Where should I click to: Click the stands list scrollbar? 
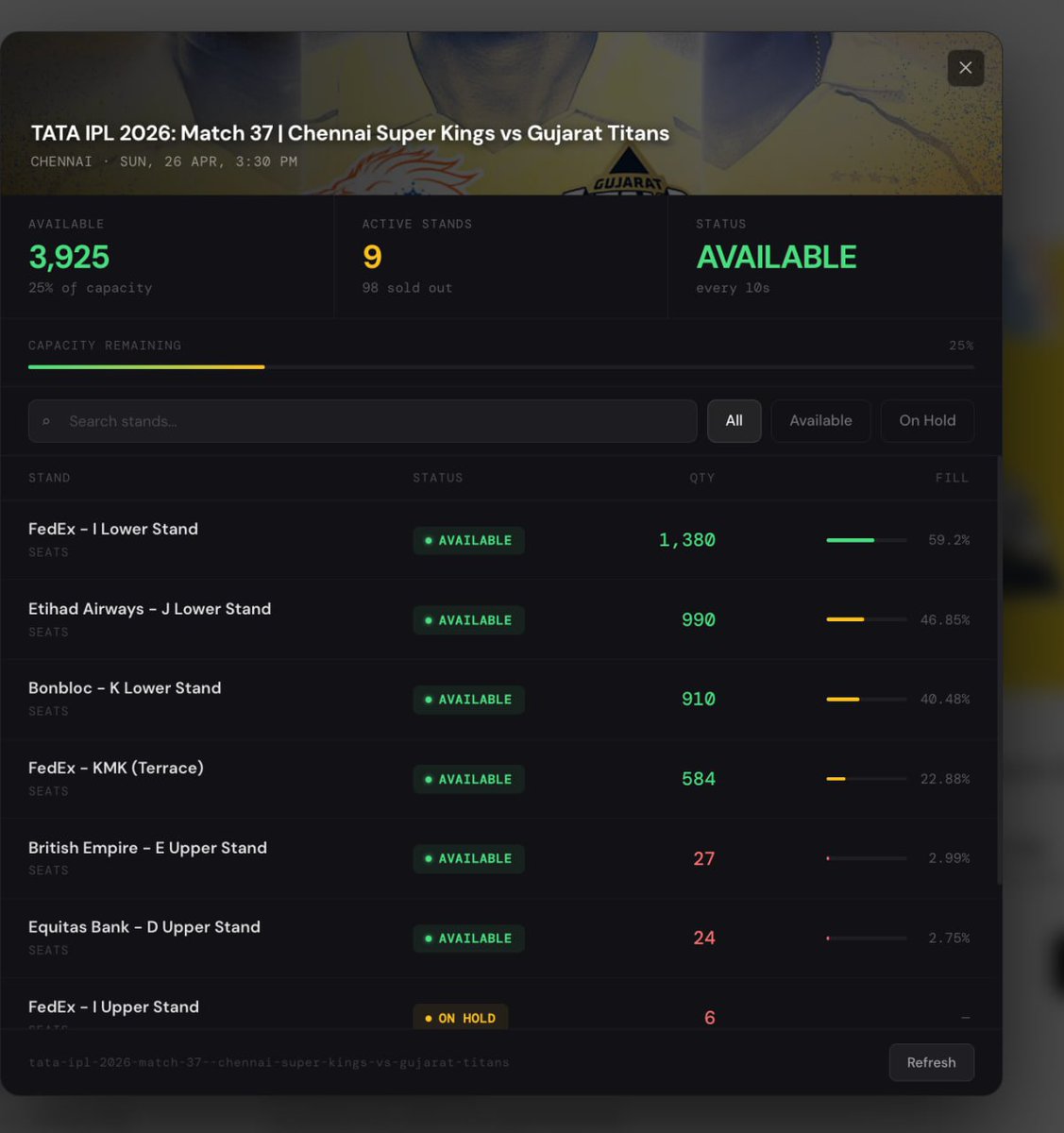coord(999,670)
